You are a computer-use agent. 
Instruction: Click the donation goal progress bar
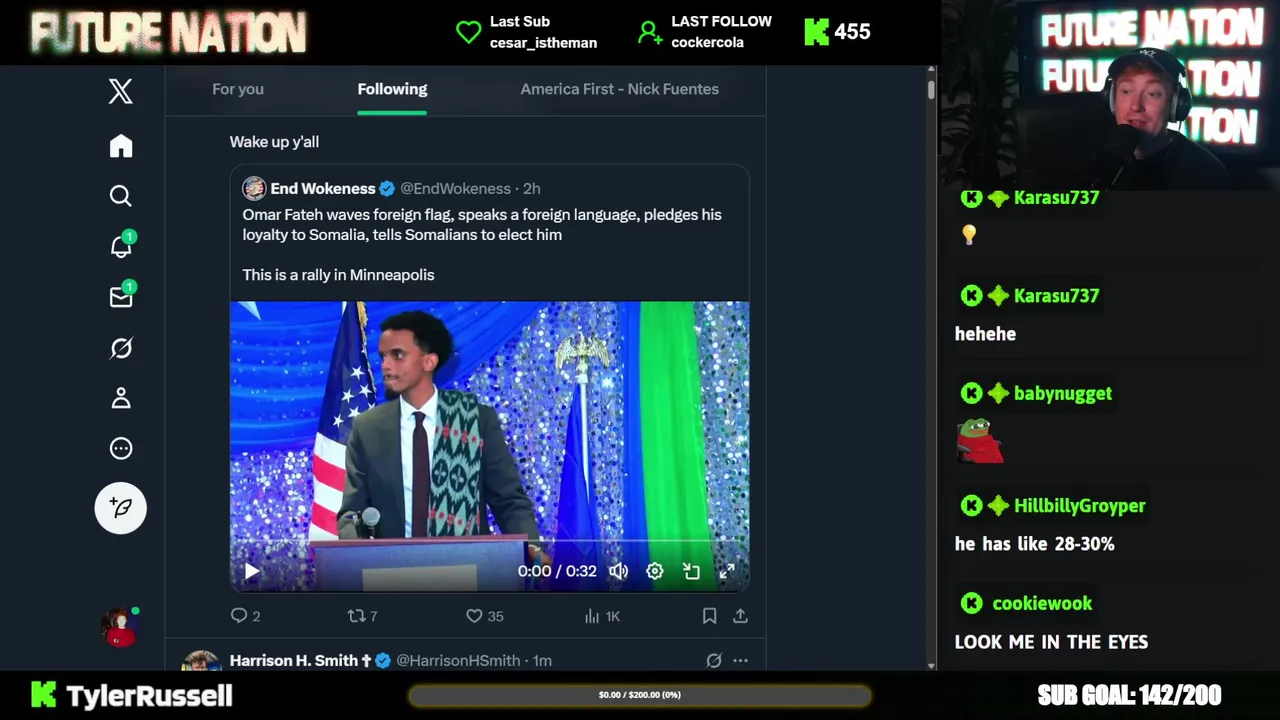click(x=640, y=695)
